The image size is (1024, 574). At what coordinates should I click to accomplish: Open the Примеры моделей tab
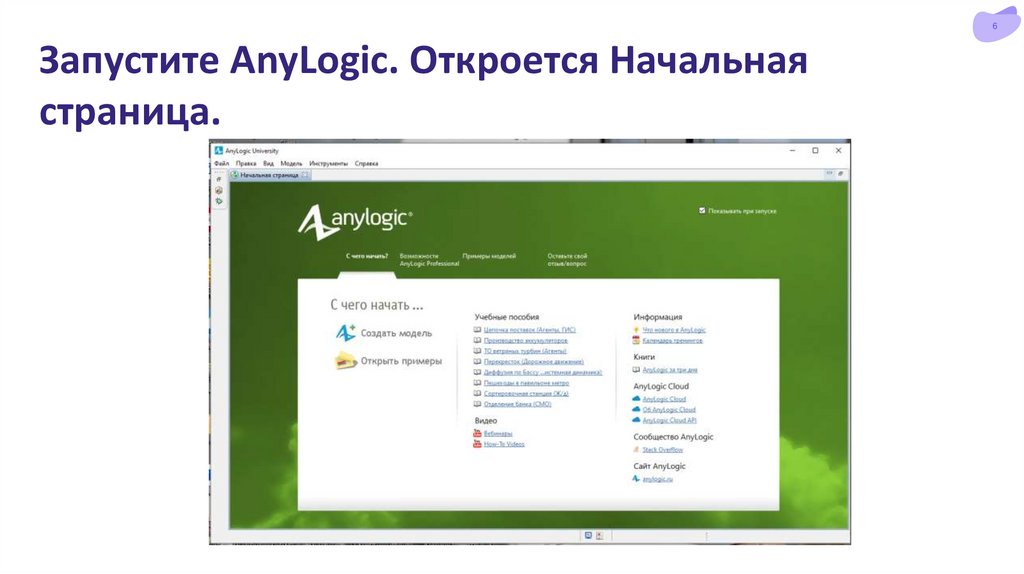(x=489, y=256)
